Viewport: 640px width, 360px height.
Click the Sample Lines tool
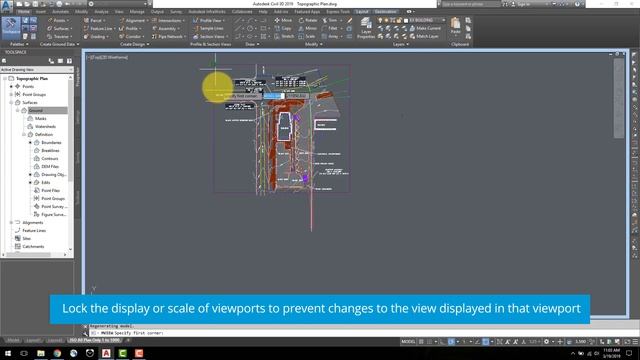(x=208, y=29)
